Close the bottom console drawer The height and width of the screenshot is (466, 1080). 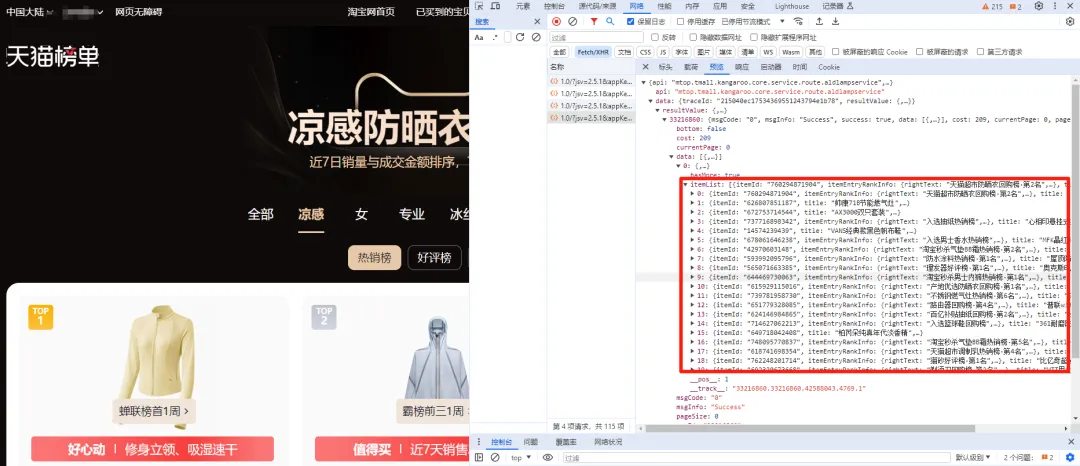pyautogui.click(x=1070, y=442)
